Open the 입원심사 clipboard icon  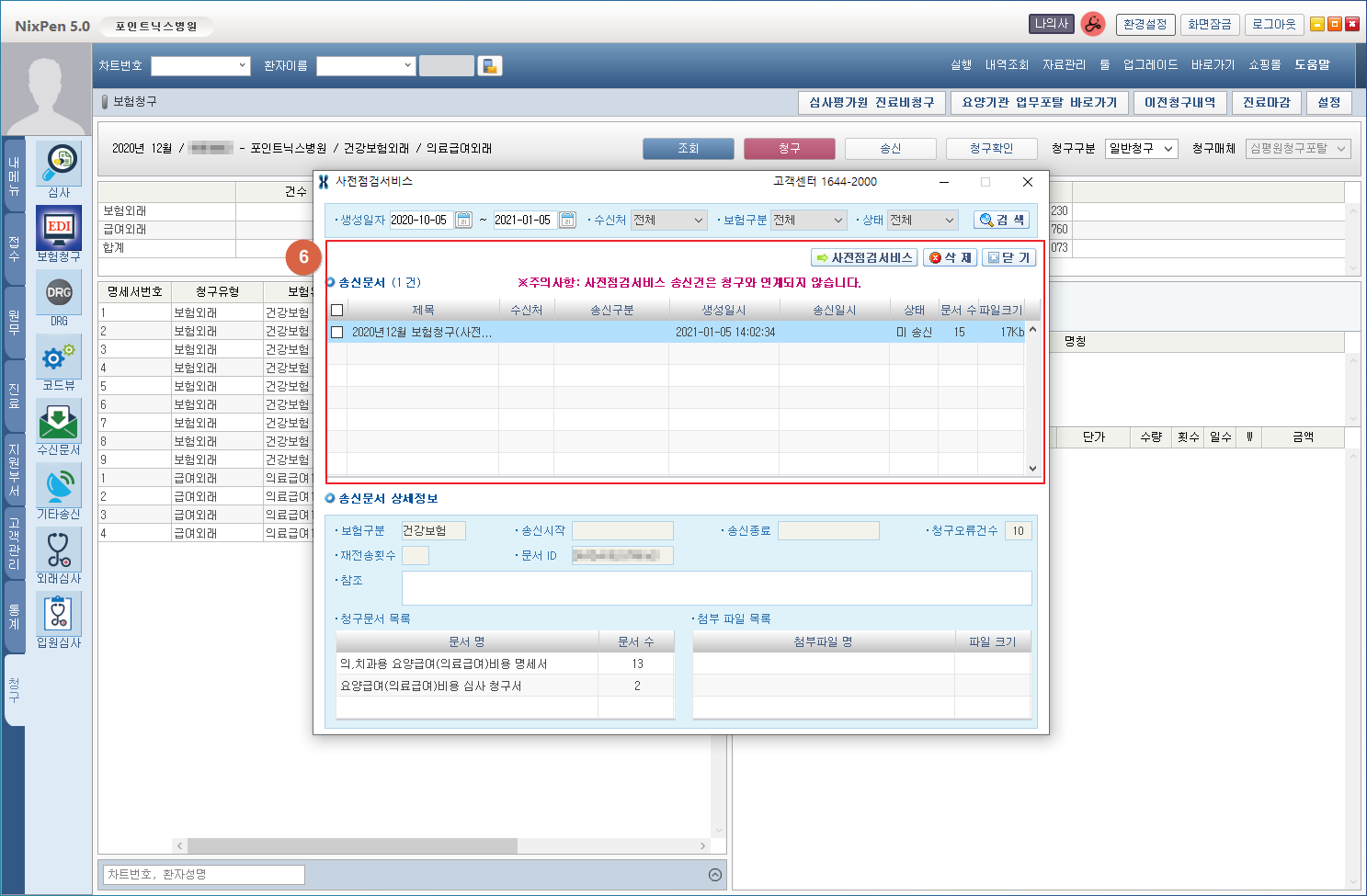pos(59,614)
